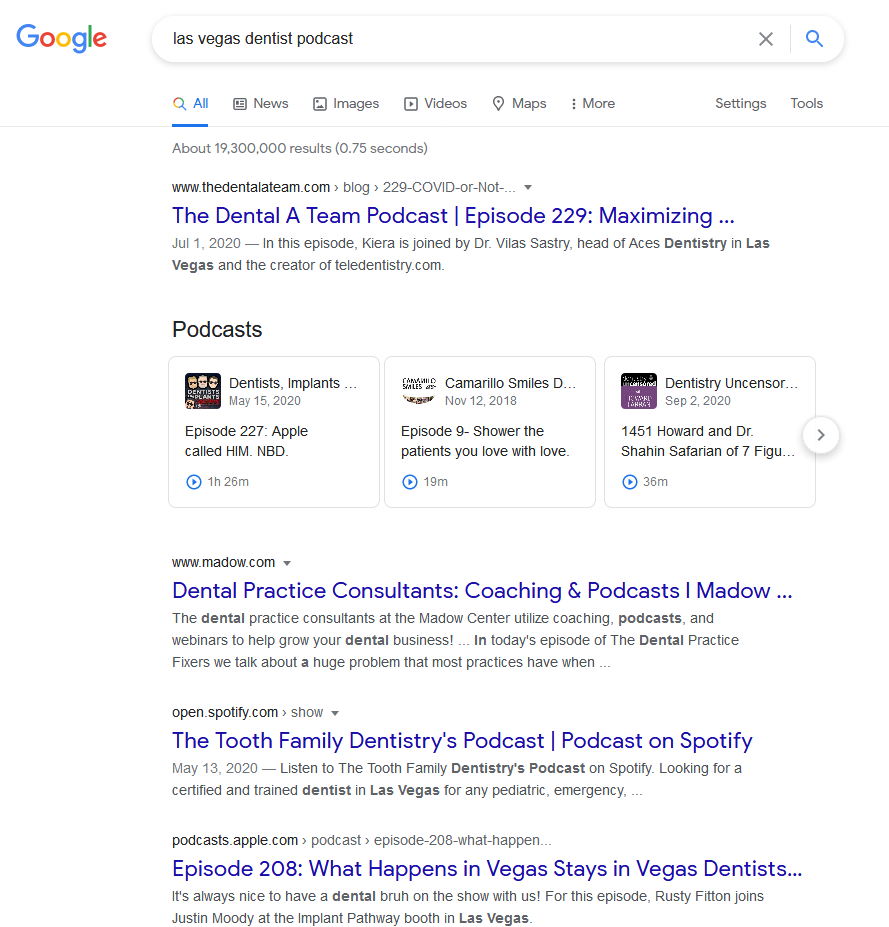Switch to the Images tab
The width and height of the screenshot is (889, 927).
[346, 103]
